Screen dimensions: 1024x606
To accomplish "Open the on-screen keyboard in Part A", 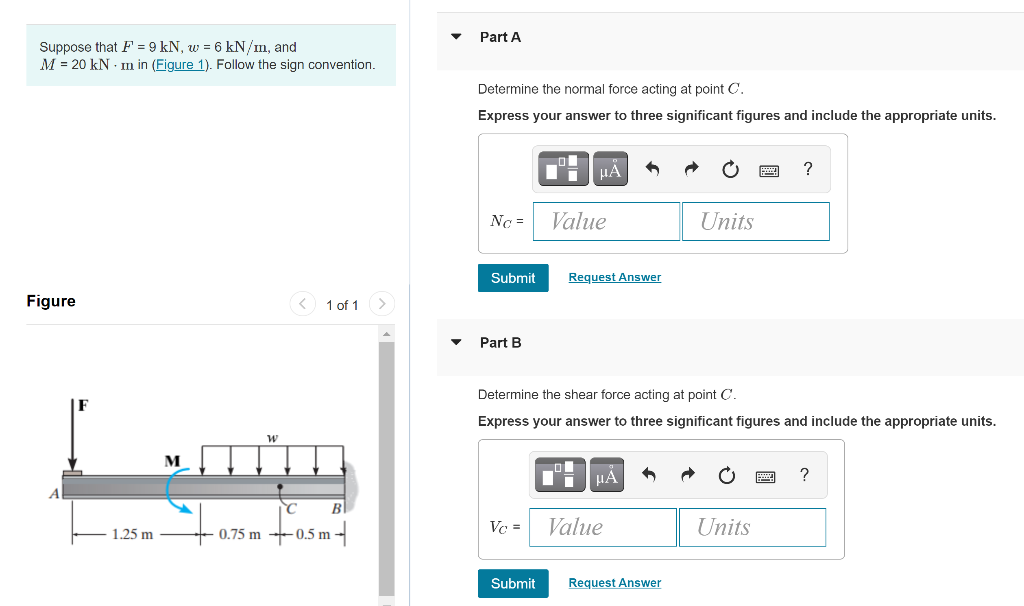I will pyautogui.click(x=768, y=168).
